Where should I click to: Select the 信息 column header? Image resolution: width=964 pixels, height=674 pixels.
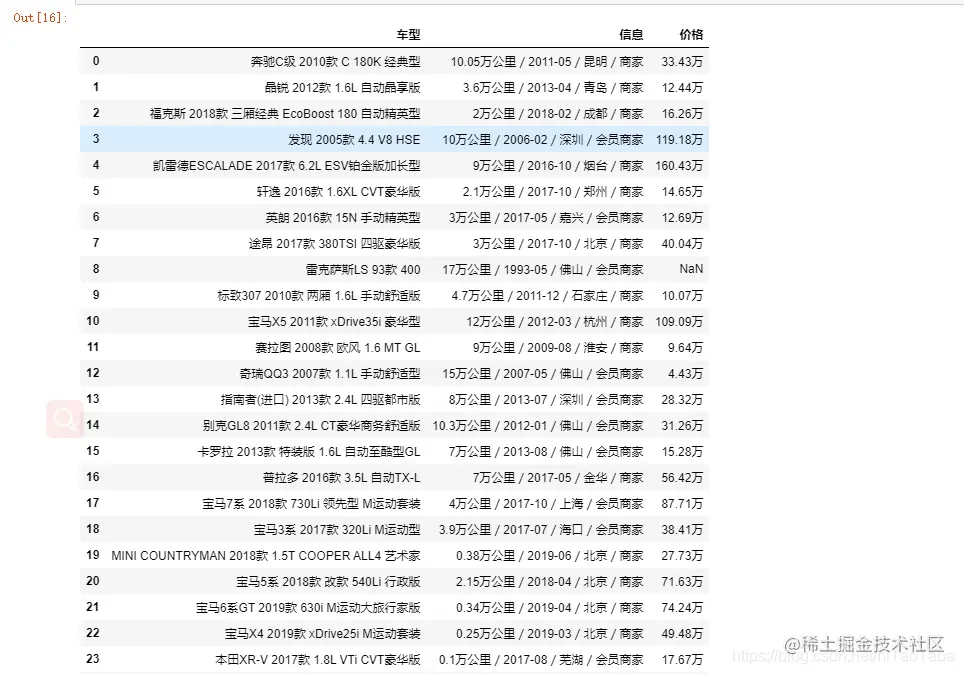click(x=631, y=34)
